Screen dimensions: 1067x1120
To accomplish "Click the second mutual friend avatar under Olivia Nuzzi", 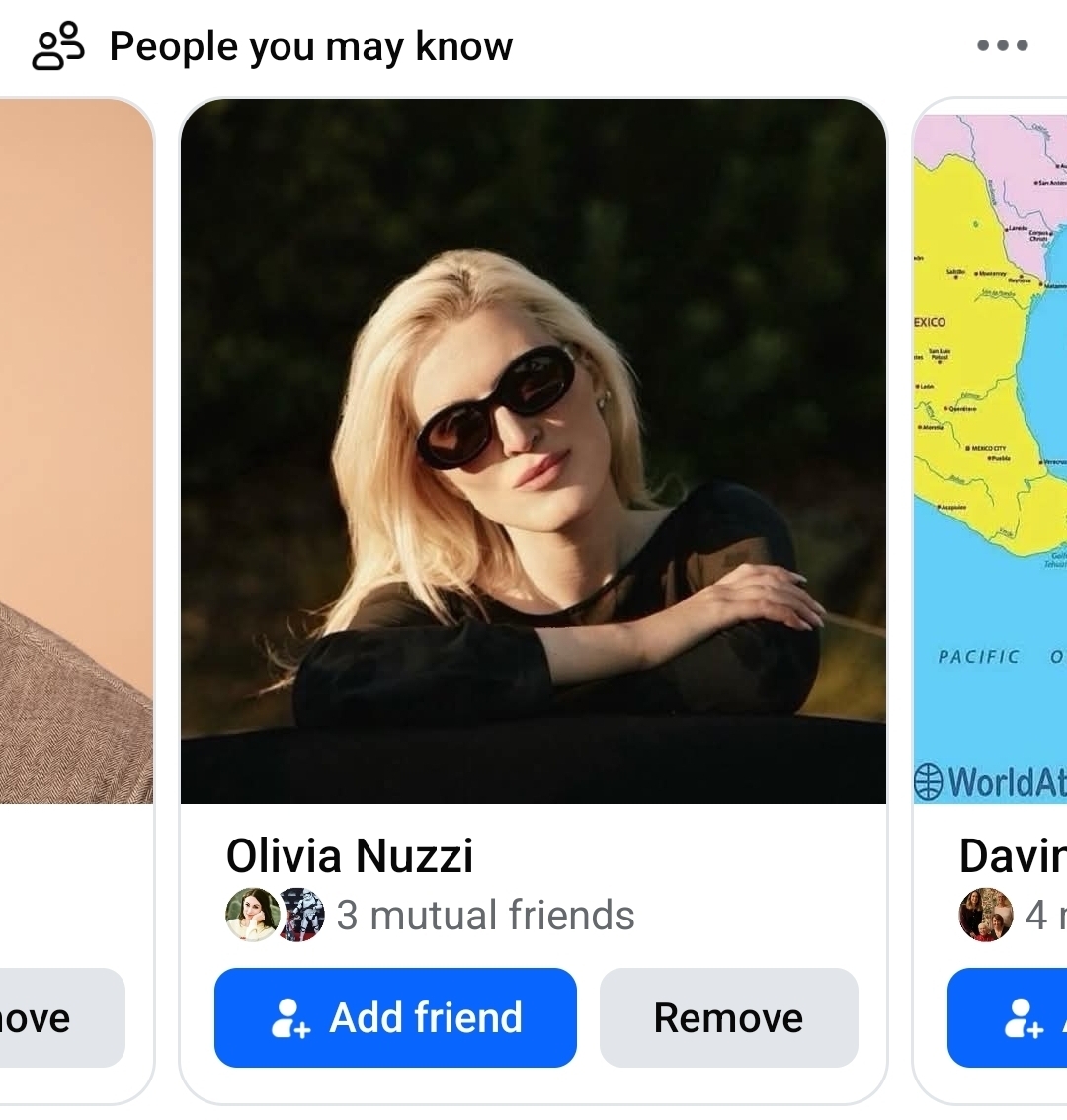I will pyautogui.click(x=300, y=915).
